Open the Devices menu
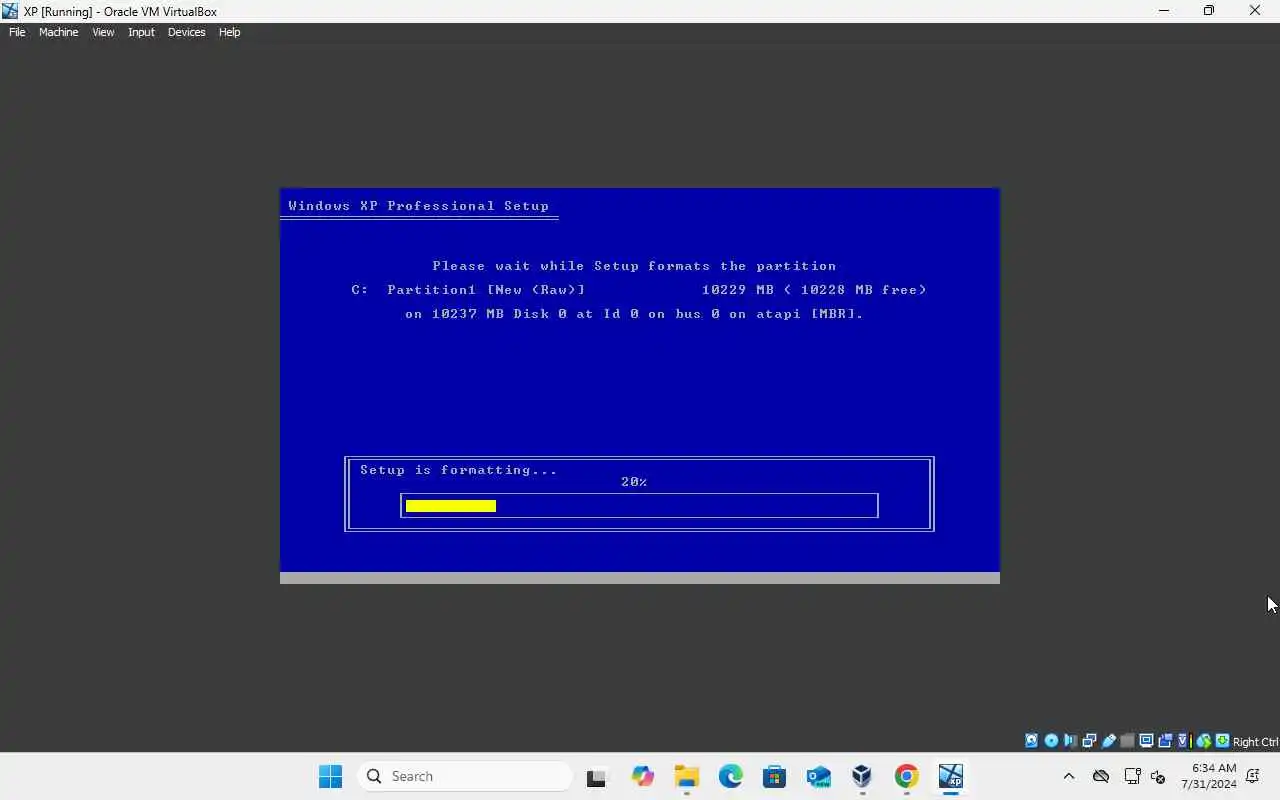The width and height of the screenshot is (1280, 800). coord(186,32)
